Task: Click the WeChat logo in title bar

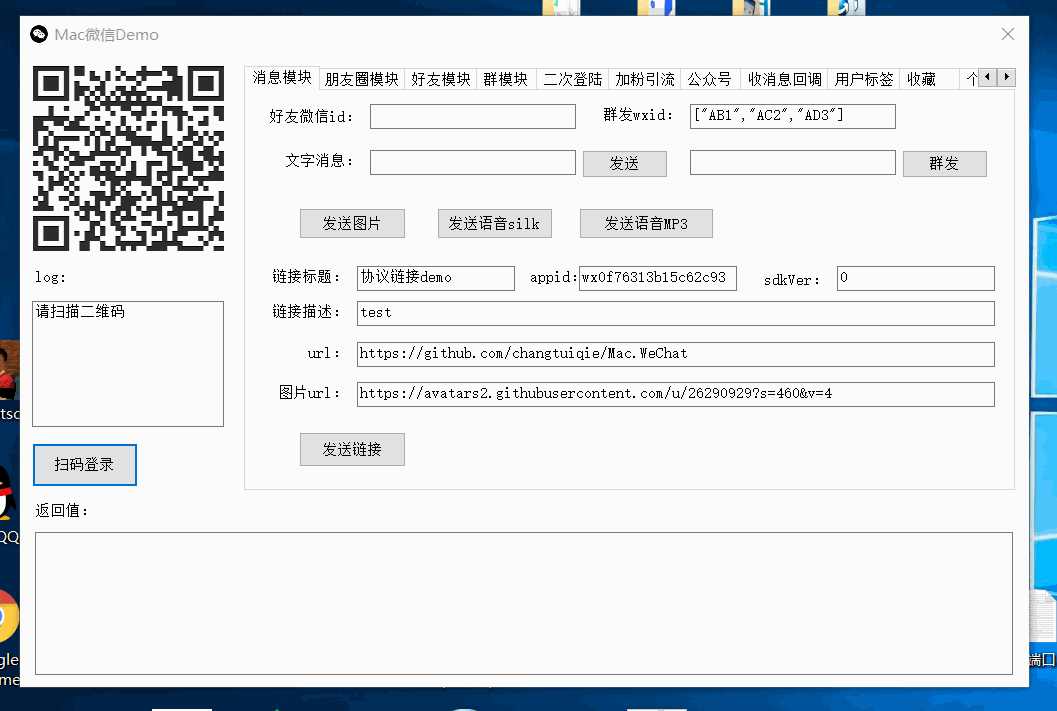Action: pyautogui.click(x=39, y=34)
